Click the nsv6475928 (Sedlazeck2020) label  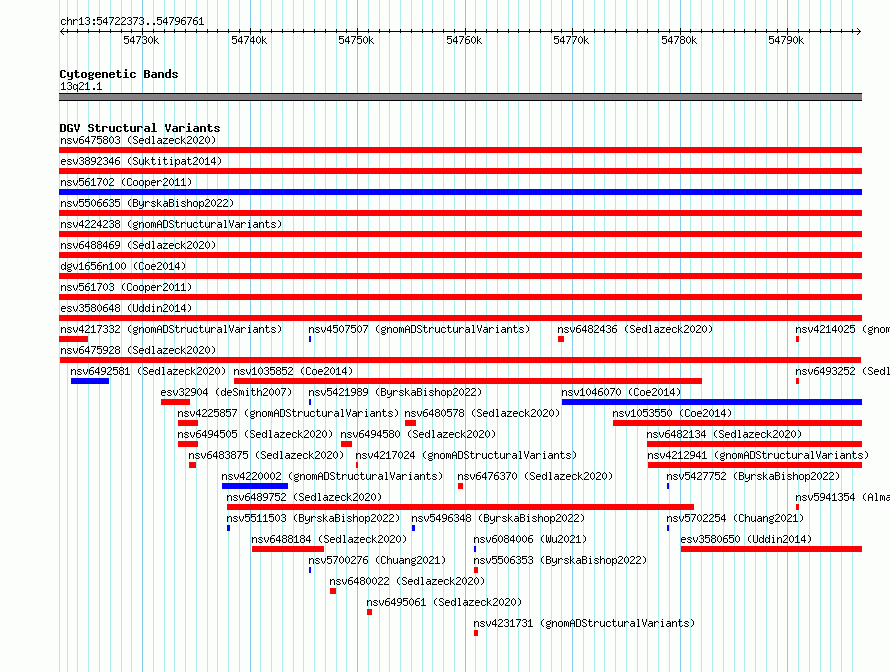[x=138, y=350]
